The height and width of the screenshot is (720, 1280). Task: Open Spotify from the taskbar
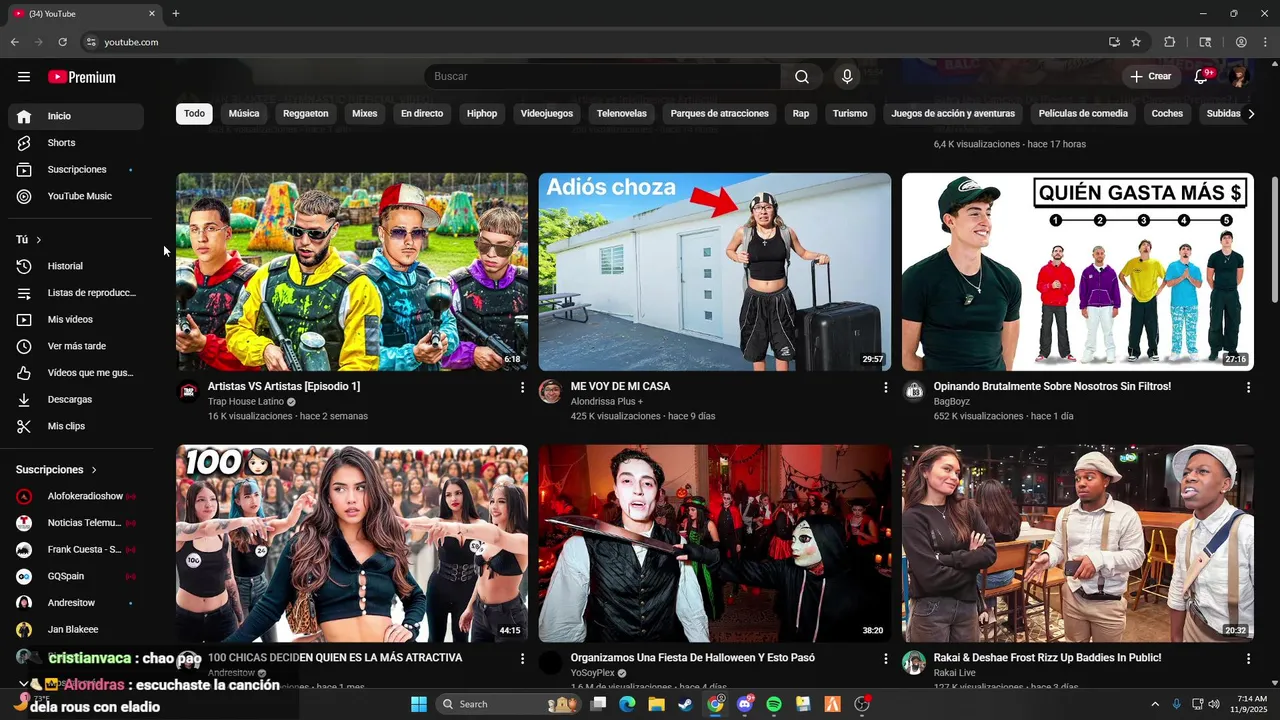click(x=774, y=704)
